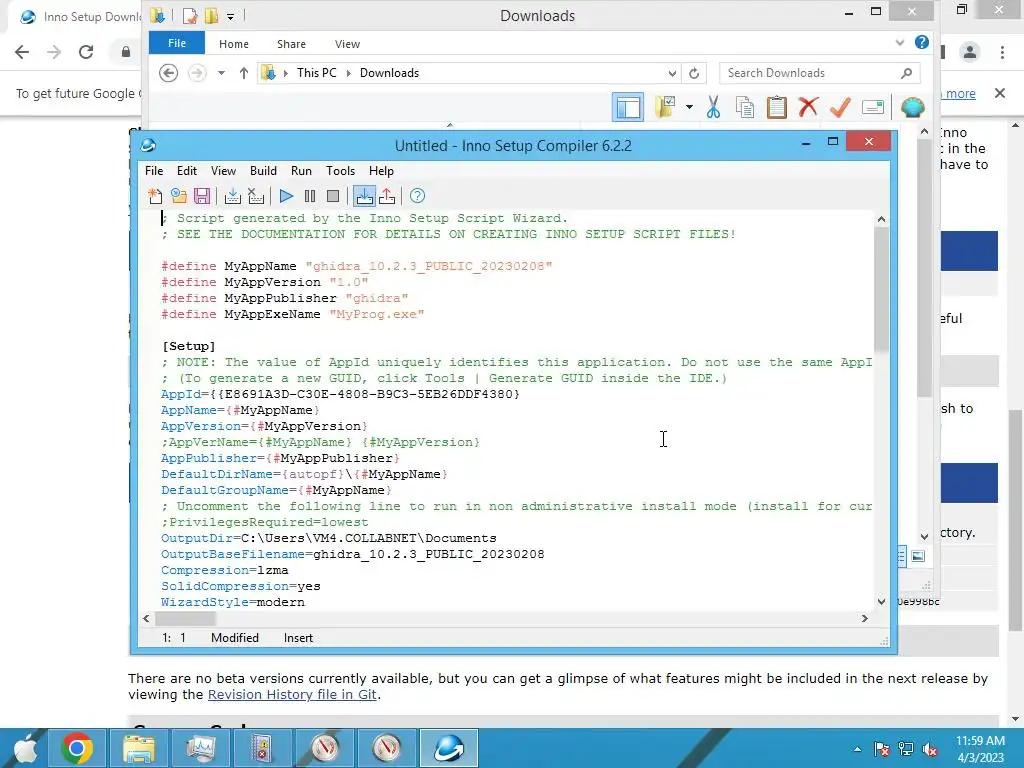Toggle the Explorer preview pane layout icon
1024x768 pixels.
pos(628,107)
